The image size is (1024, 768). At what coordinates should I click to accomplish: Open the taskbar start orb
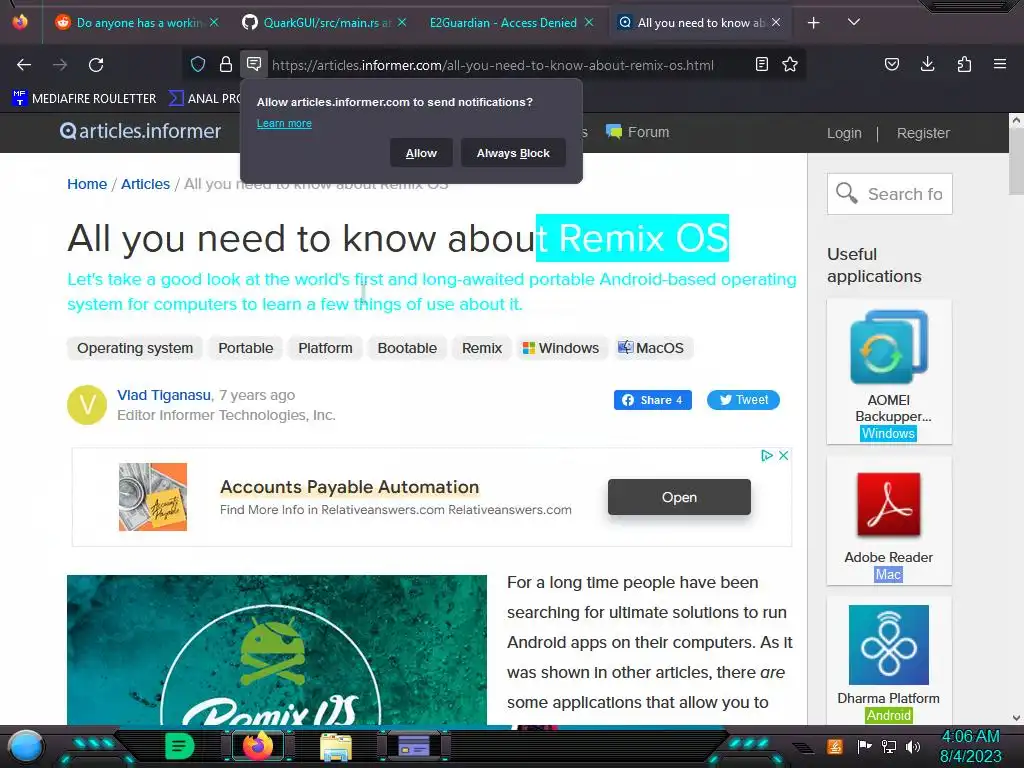click(x=25, y=746)
